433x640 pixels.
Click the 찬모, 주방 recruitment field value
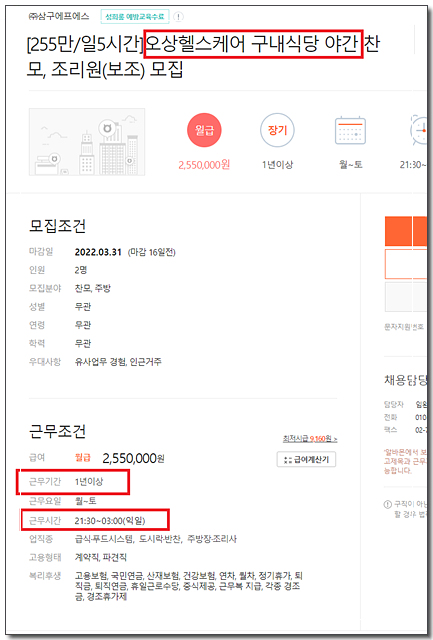coord(93,289)
